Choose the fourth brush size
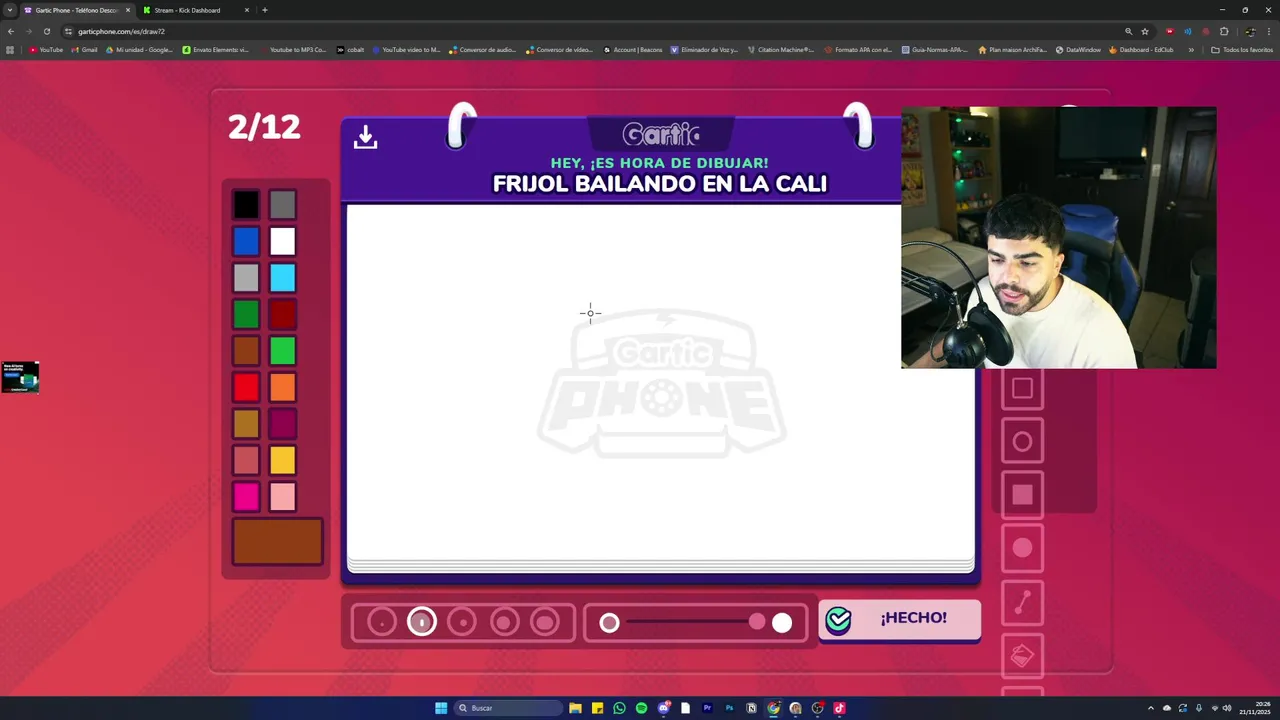1280x720 pixels. pos(503,622)
